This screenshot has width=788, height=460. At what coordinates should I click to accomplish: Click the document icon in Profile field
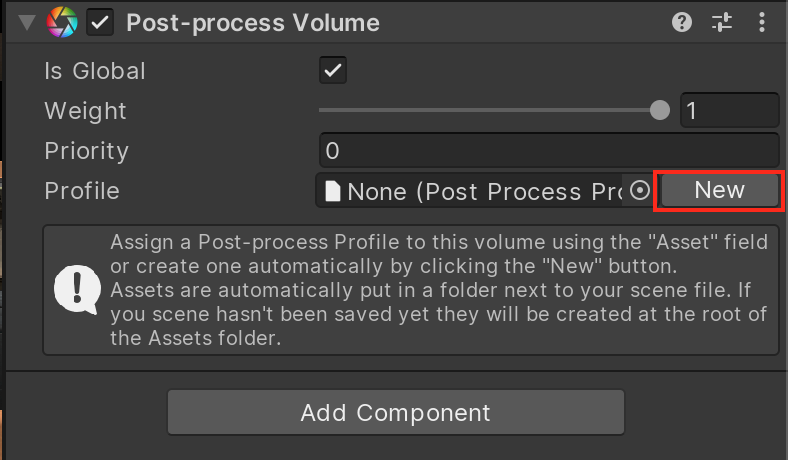click(x=333, y=191)
